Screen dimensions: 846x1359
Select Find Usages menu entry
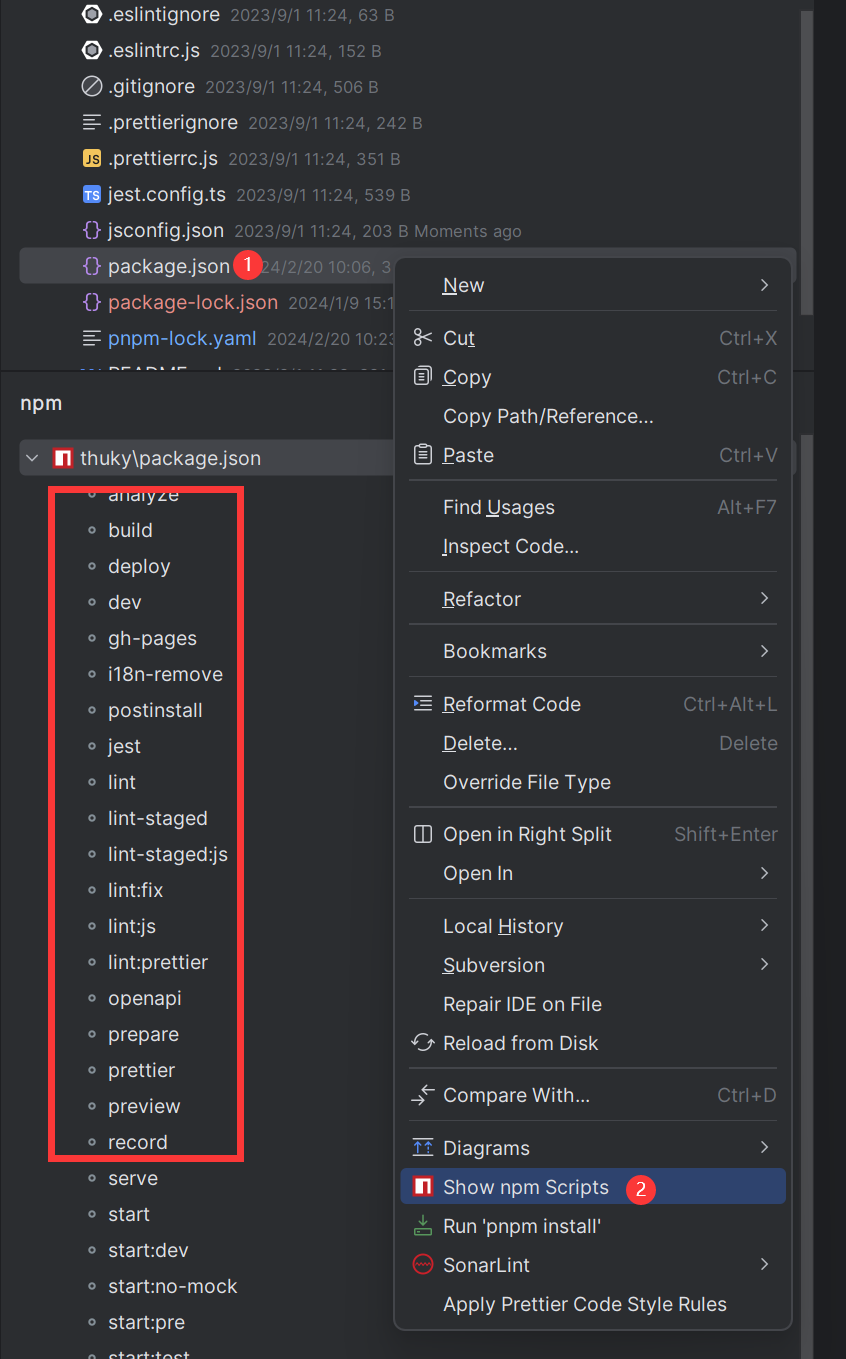pos(498,508)
